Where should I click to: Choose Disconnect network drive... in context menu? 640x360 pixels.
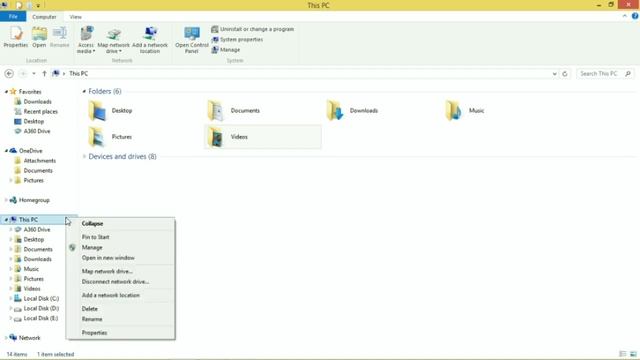[121, 282]
